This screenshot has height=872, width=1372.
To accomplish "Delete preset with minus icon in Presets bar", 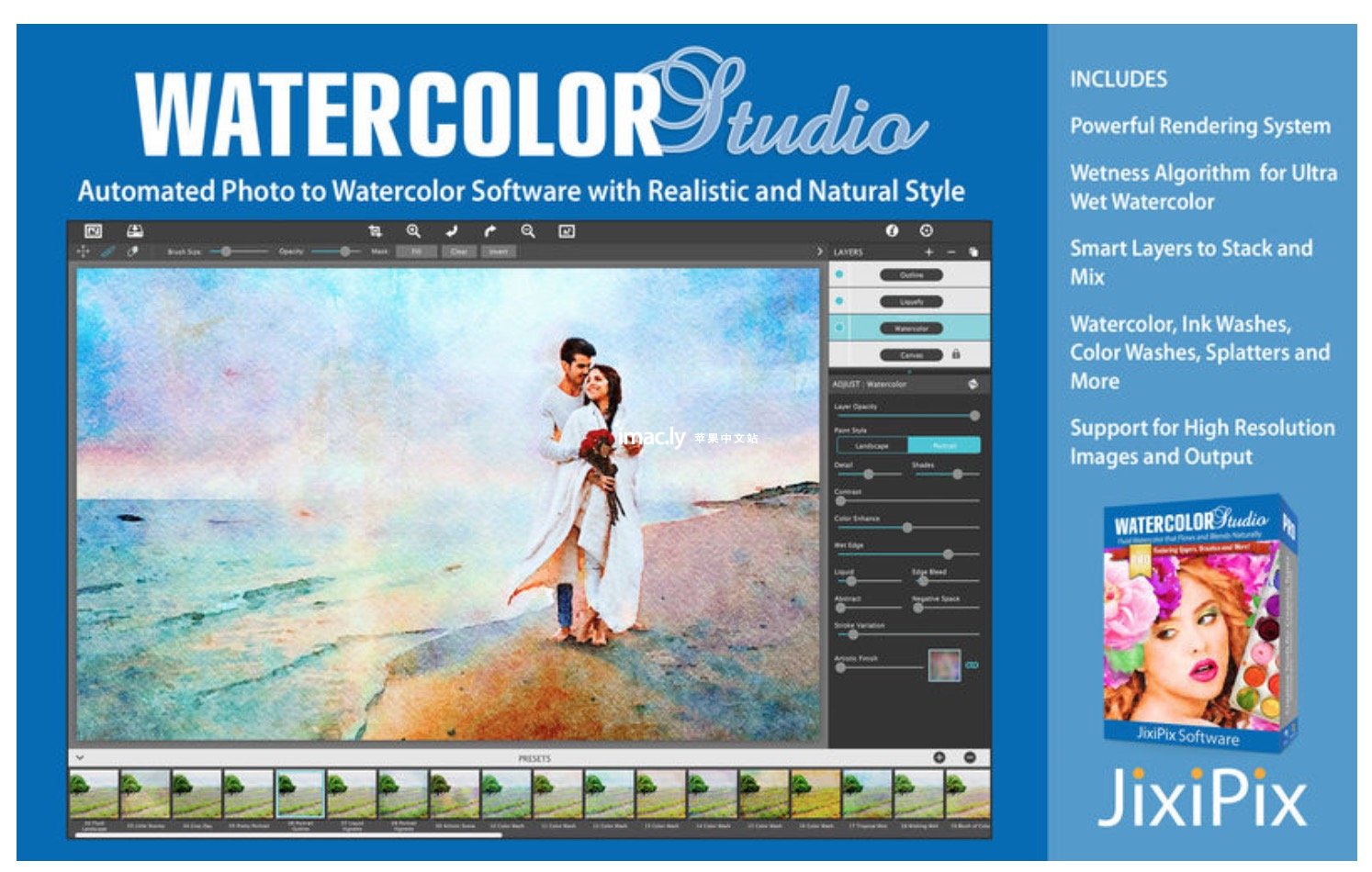I will (970, 757).
